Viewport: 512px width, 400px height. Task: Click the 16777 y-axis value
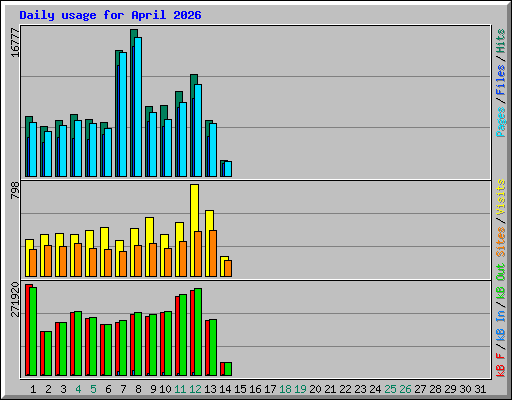(15, 42)
